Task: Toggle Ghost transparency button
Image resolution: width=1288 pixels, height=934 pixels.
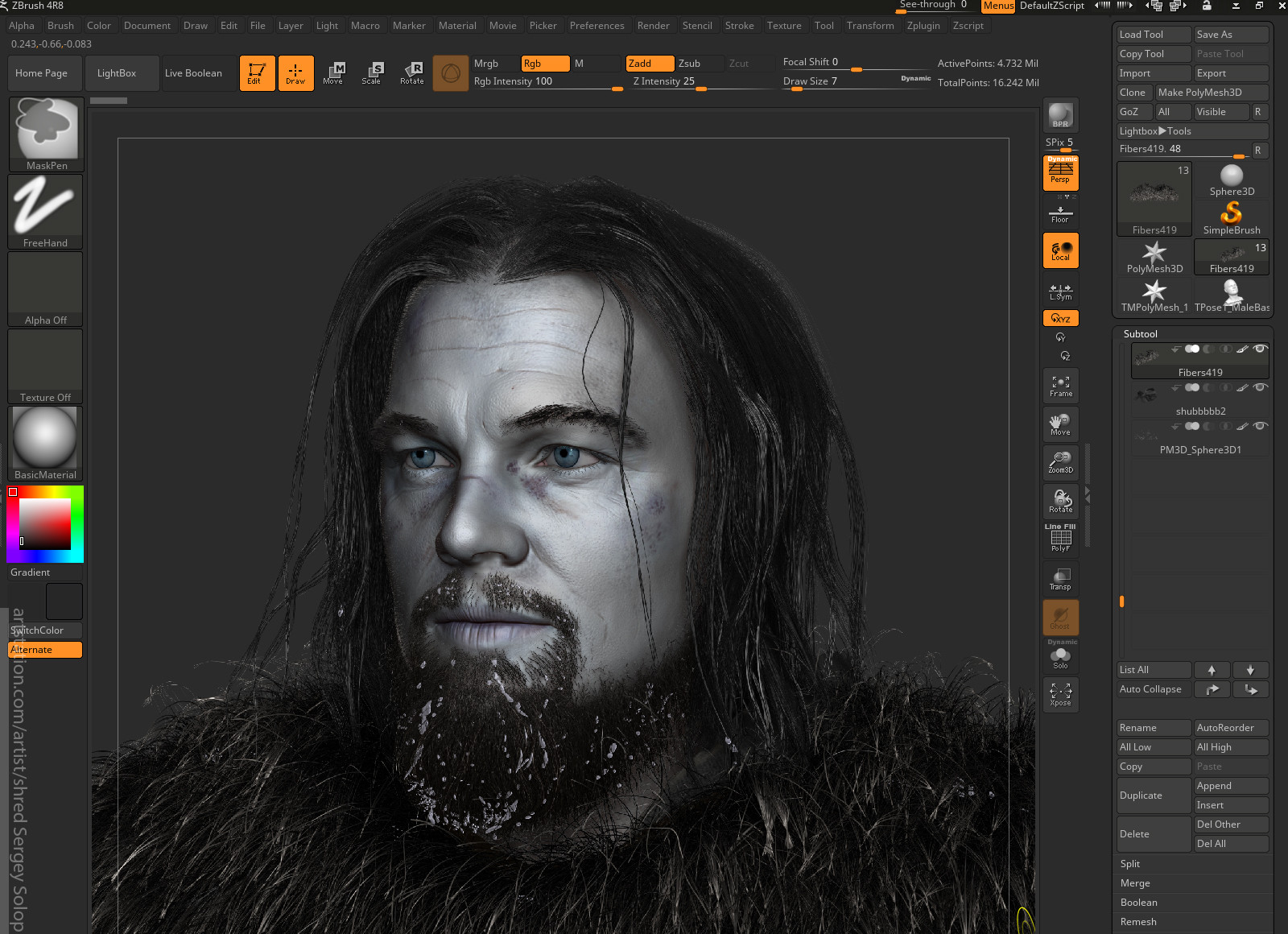Action: (1061, 618)
